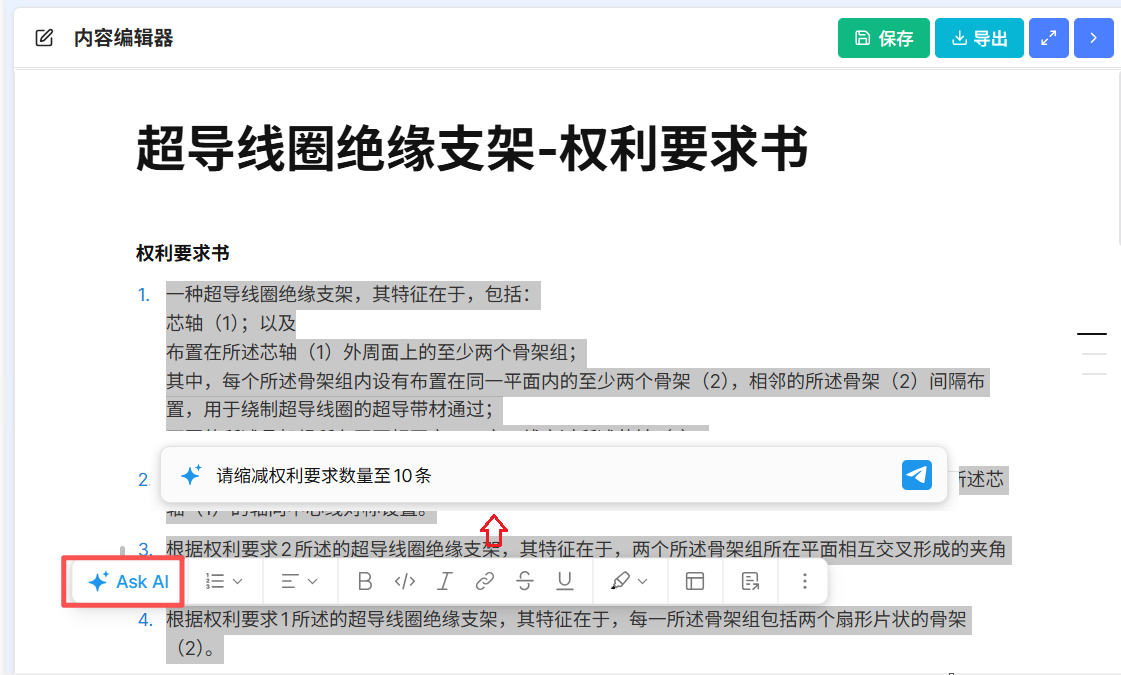Apply inline code formatting
The width and height of the screenshot is (1121, 675).
tap(405, 581)
